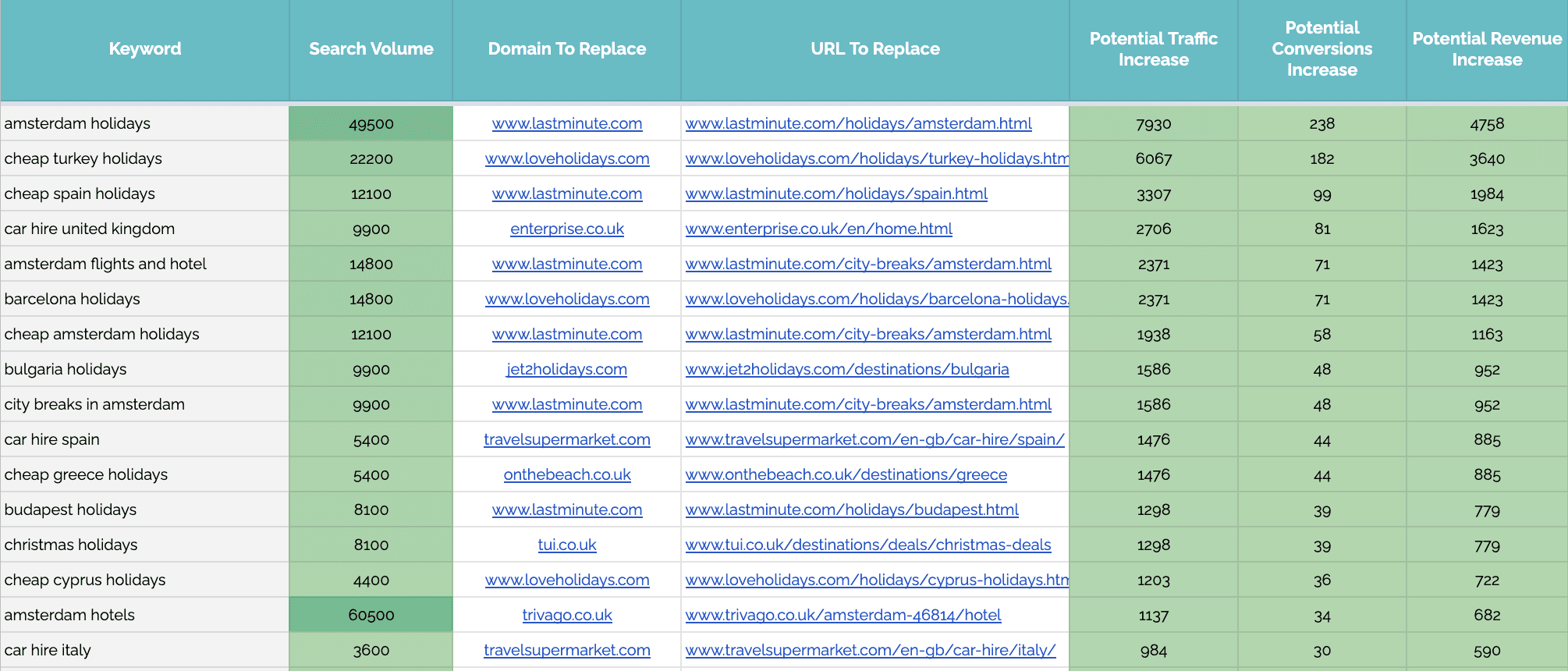Select the Search Volume column header

(371, 49)
